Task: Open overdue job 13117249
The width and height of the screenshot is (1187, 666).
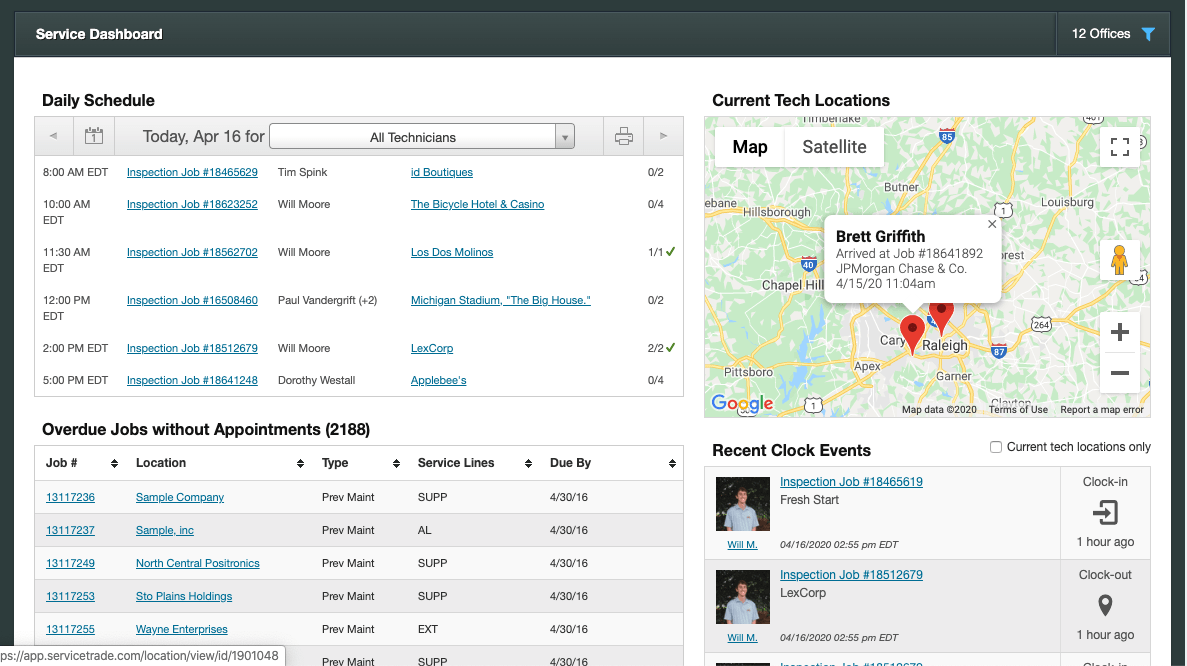Action: (x=70, y=563)
